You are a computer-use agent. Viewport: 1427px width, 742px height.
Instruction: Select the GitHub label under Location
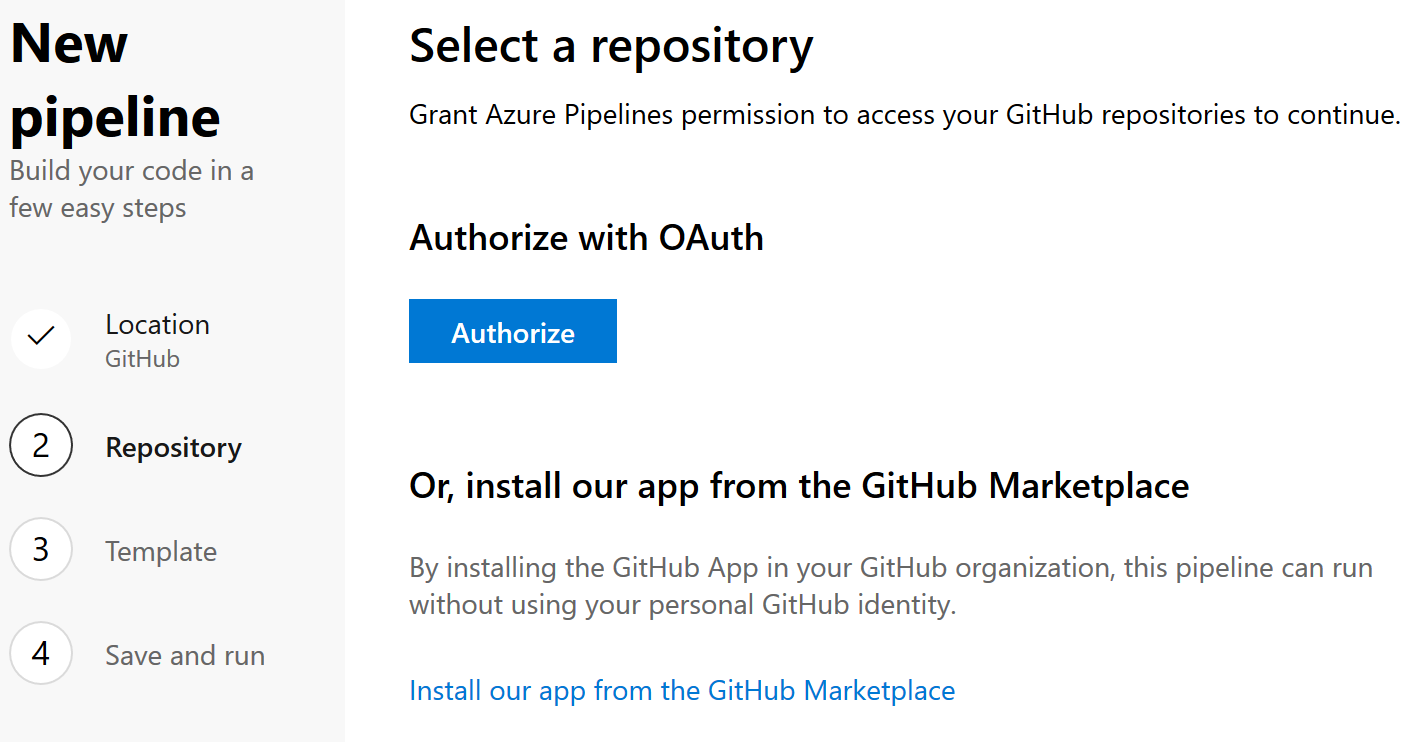(x=142, y=358)
